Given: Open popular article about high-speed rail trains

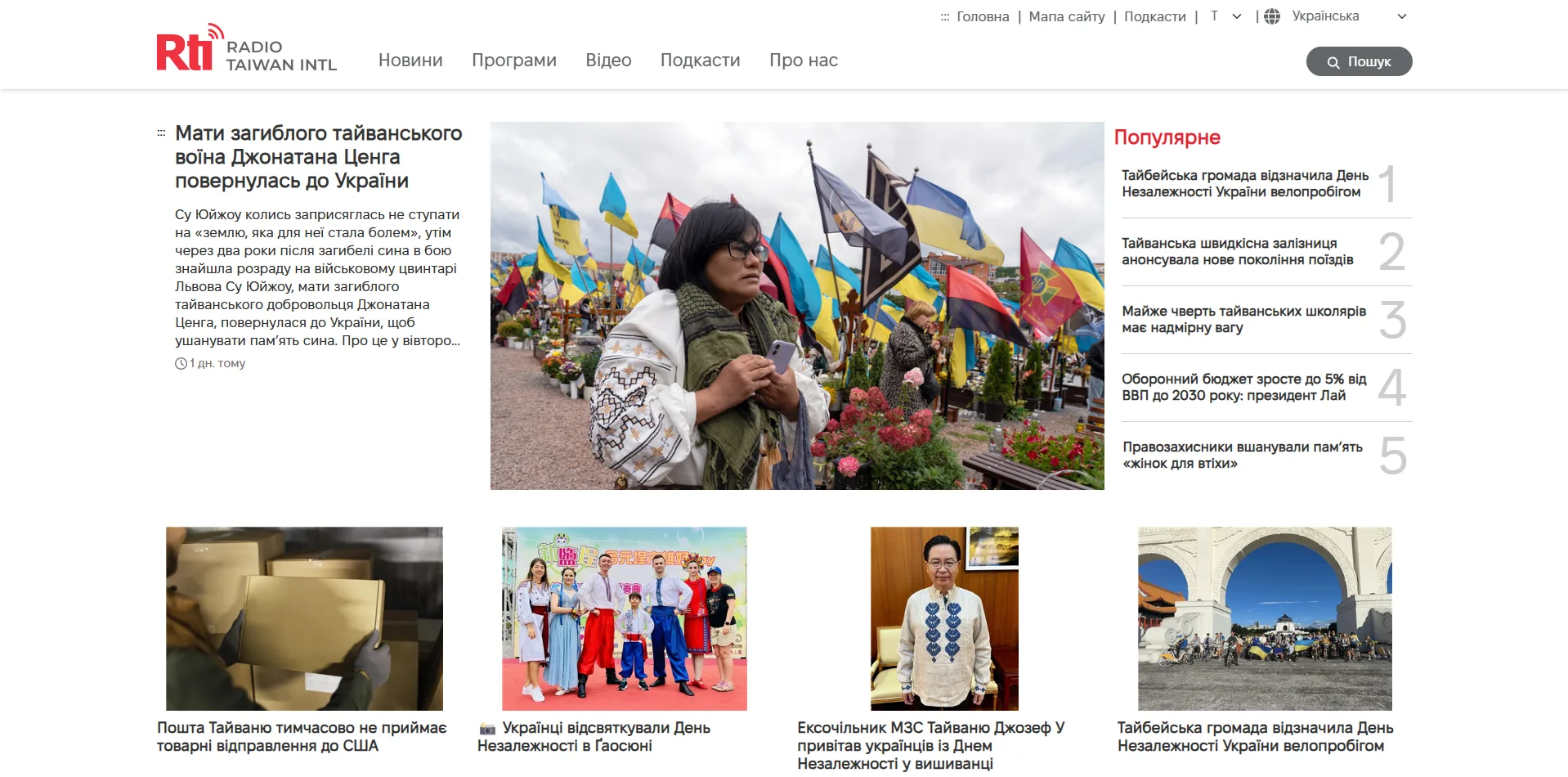Looking at the screenshot, I should (x=1237, y=252).
